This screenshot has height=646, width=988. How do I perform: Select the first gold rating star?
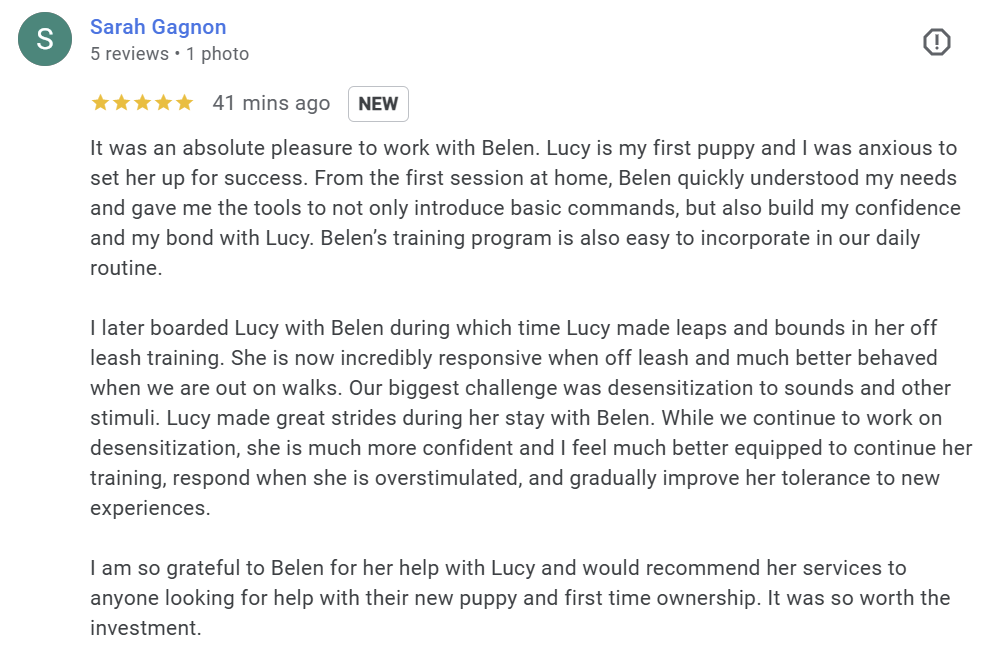[100, 102]
